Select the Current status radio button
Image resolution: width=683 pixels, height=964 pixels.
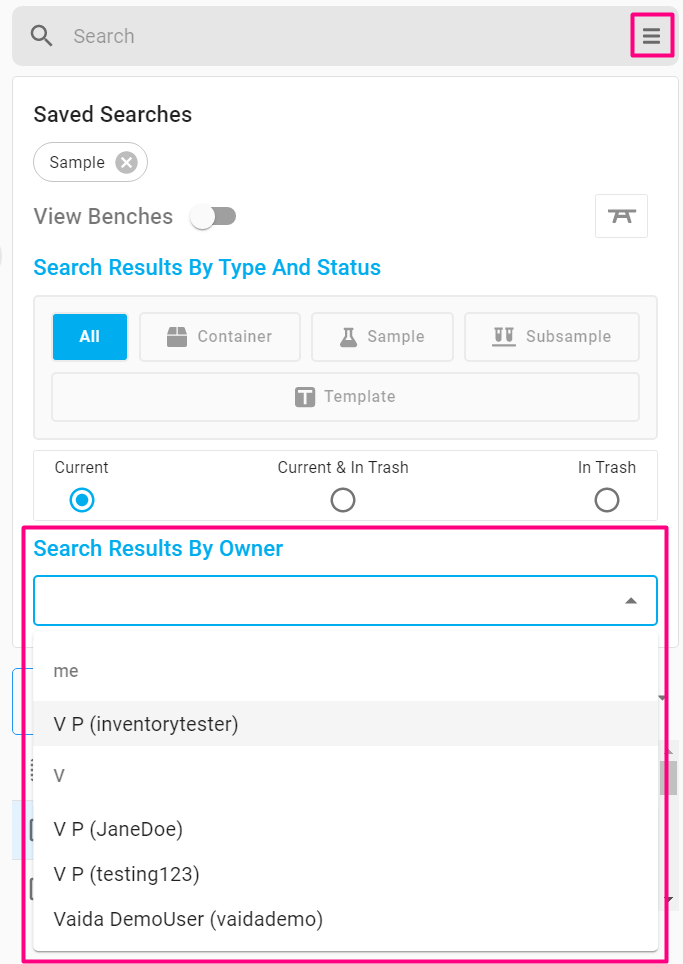pos(82,500)
